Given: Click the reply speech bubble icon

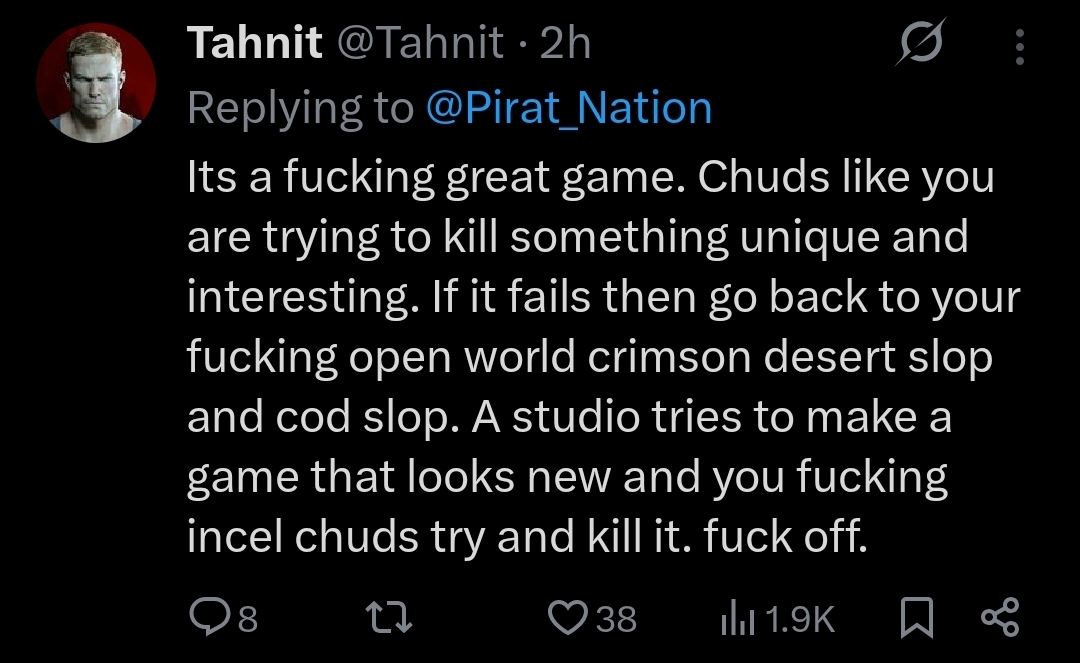Looking at the screenshot, I should (x=209, y=617).
